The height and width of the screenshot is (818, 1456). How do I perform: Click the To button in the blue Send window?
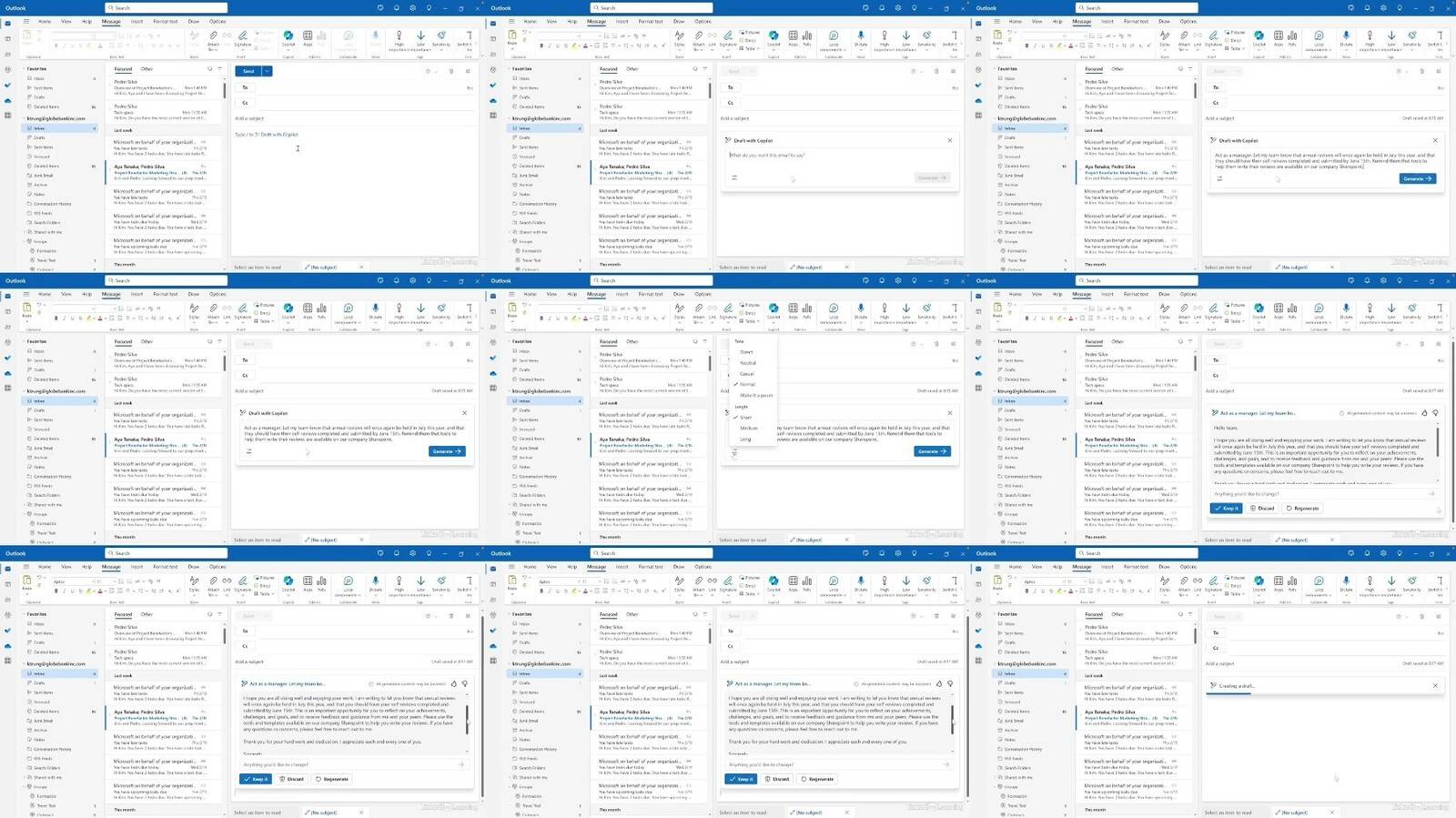point(245,87)
